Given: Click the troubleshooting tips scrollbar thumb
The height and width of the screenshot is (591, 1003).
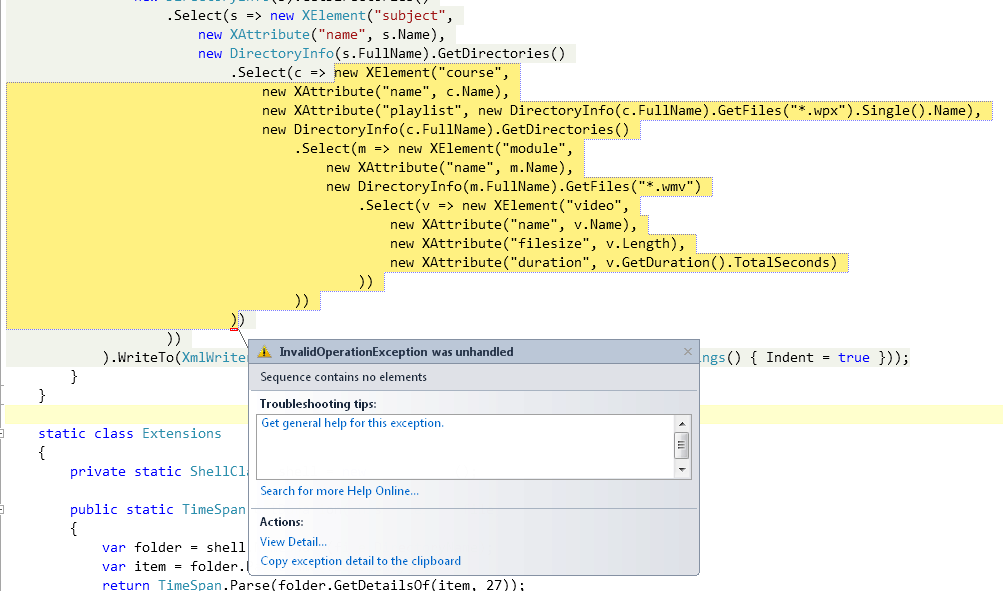Looking at the screenshot, I should 682,445.
